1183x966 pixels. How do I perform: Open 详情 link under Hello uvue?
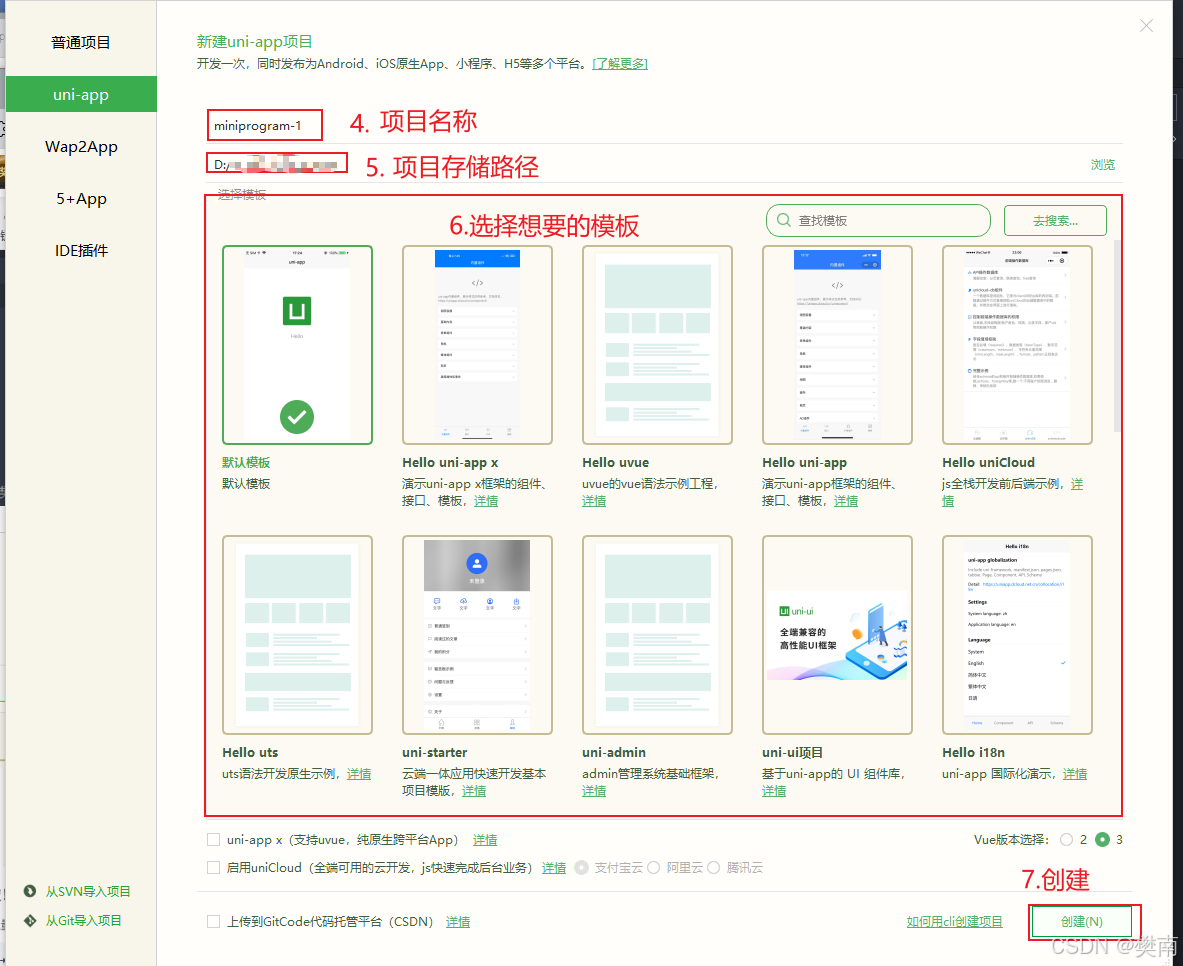(x=594, y=501)
